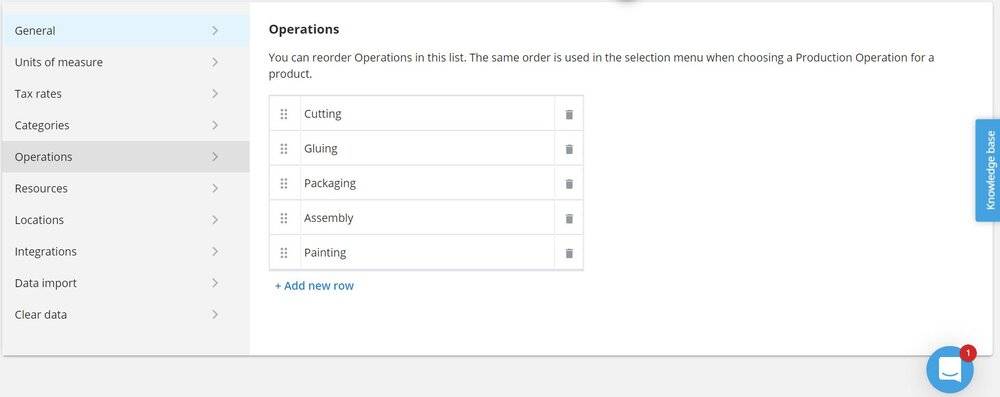
Task: Click trash icon next to Packaging
Action: tap(569, 184)
